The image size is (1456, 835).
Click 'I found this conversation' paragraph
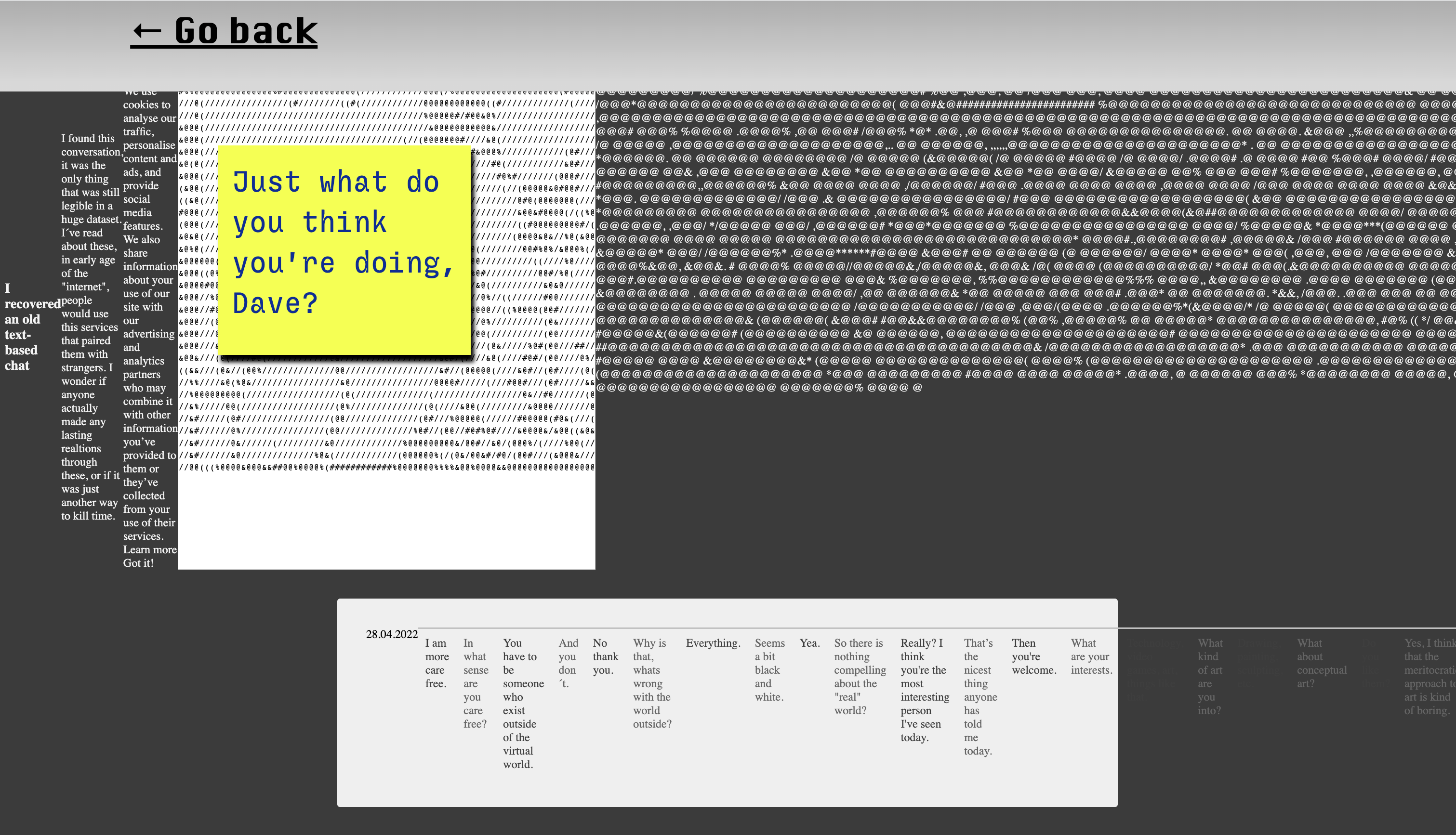tap(90, 327)
